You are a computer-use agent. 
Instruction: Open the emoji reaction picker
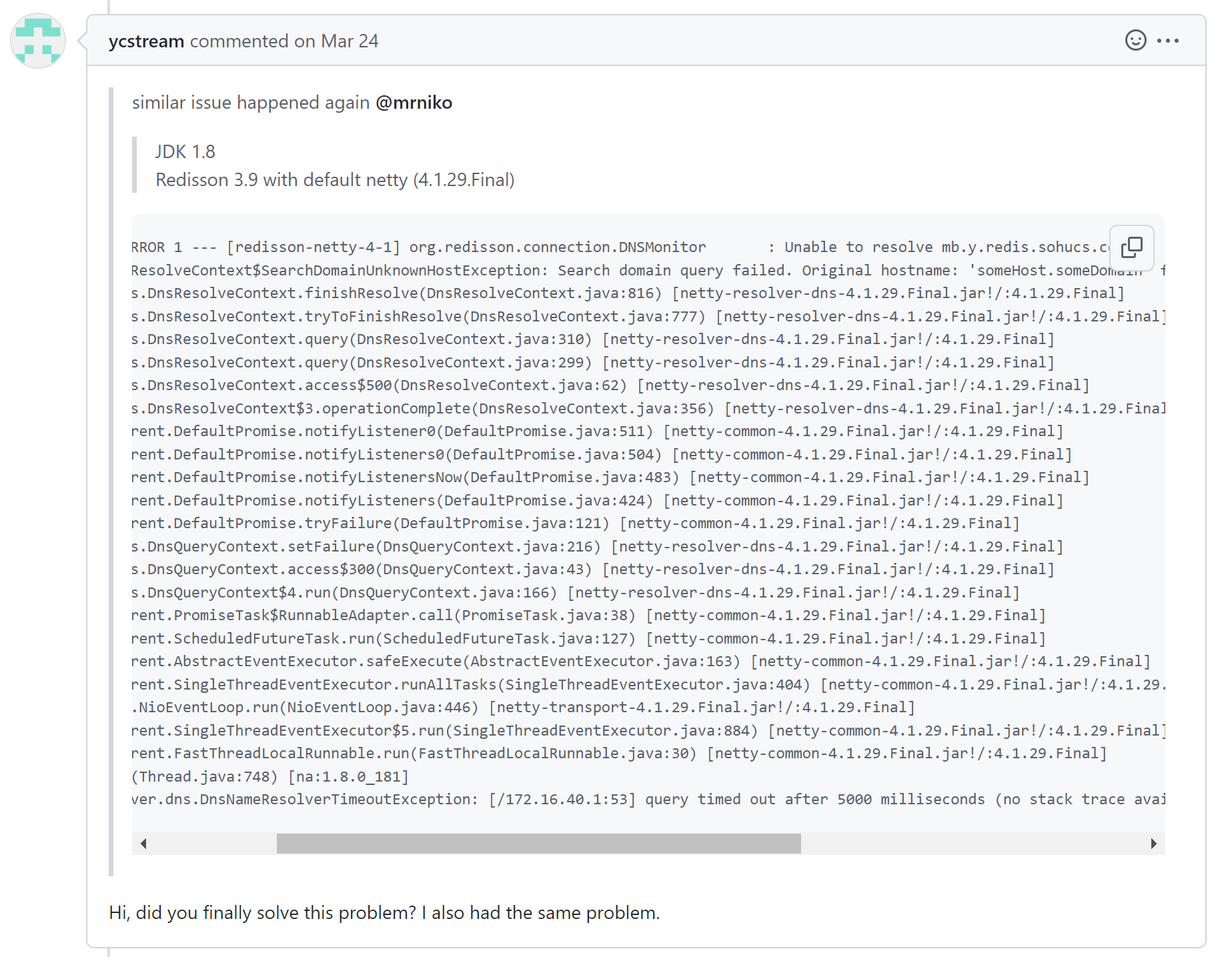click(x=1135, y=41)
